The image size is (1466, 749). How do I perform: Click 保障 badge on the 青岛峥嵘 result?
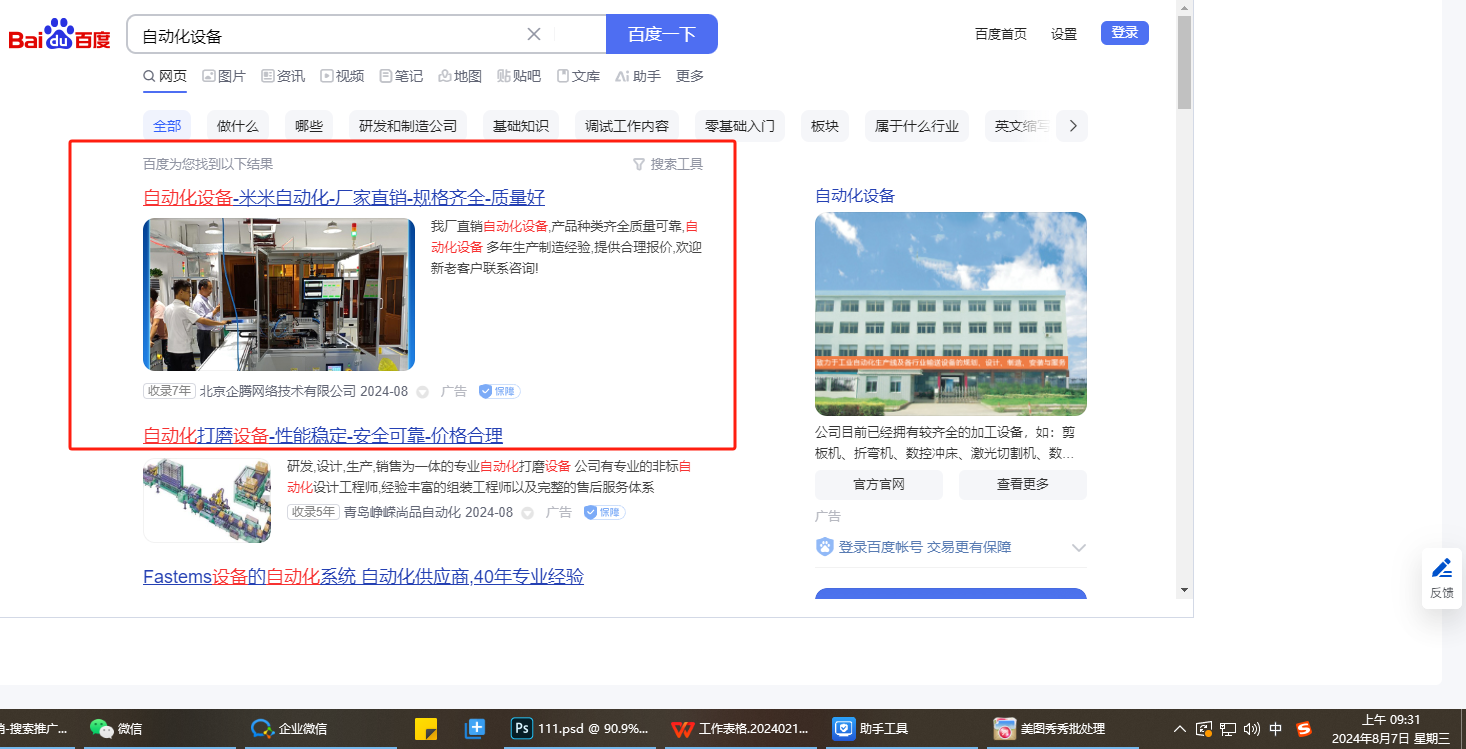coord(604,512)
